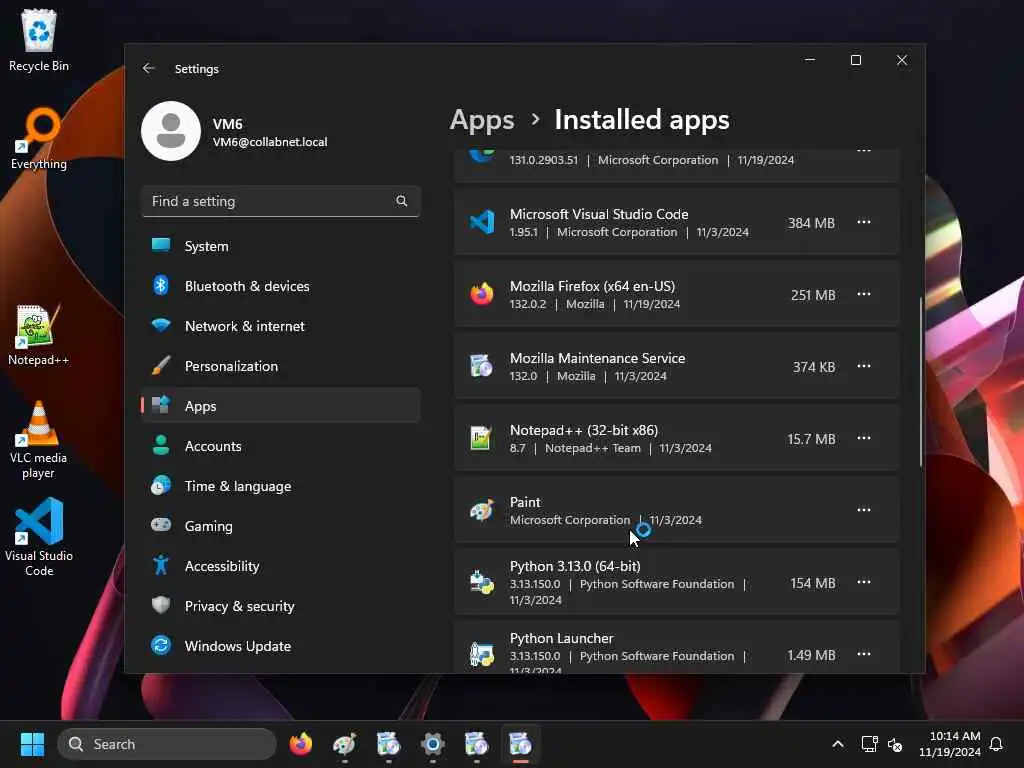
Task: Click the Personalization paintbrush icon
Action: point(161,365)
